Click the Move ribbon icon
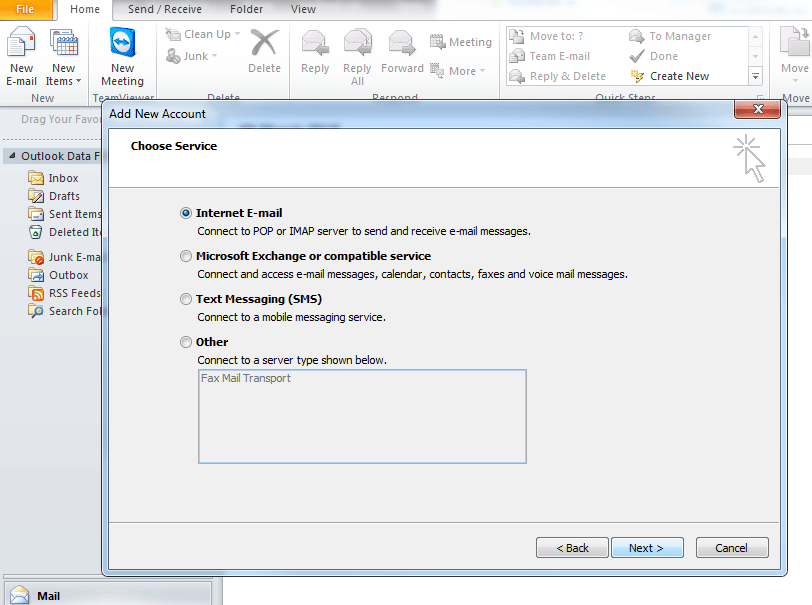The width and height of the screenshot is (812, 605). pyautogui.click(x=794, y=42)
